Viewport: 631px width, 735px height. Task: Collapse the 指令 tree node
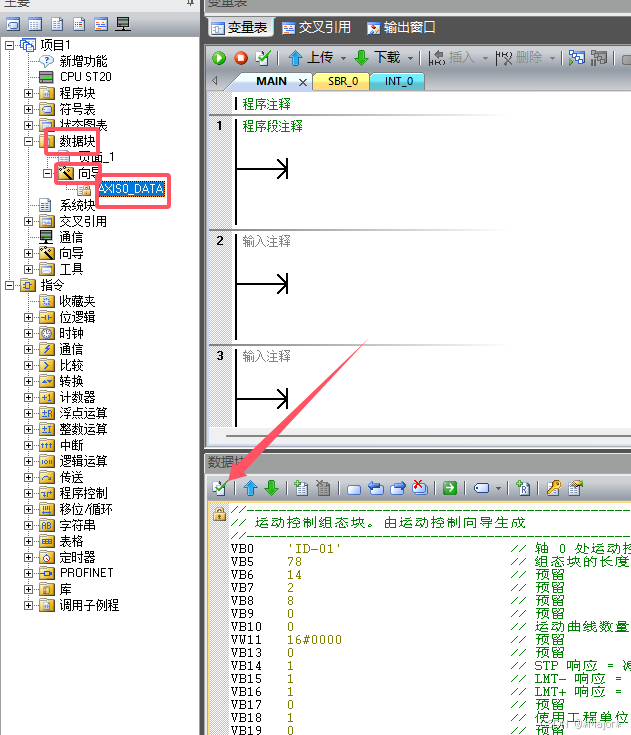coord(9,285)
